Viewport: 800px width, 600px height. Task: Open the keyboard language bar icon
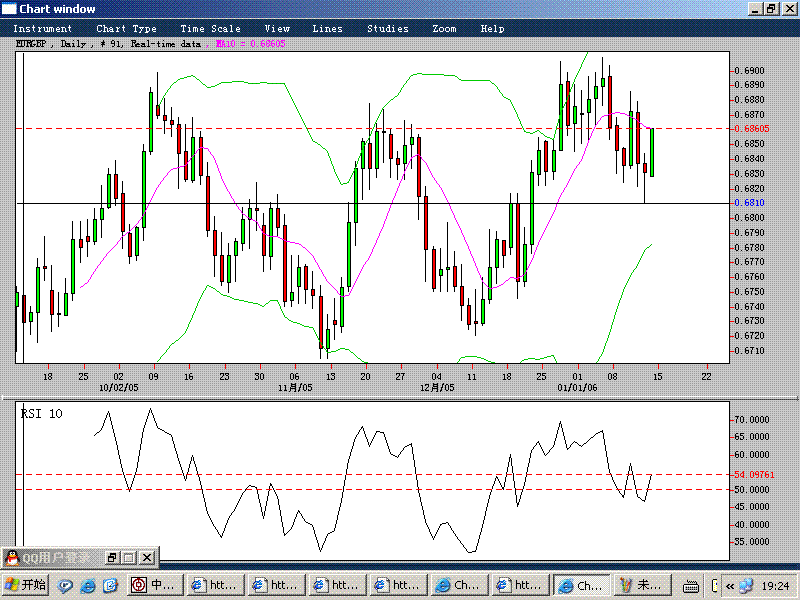[x=691, y=587]
